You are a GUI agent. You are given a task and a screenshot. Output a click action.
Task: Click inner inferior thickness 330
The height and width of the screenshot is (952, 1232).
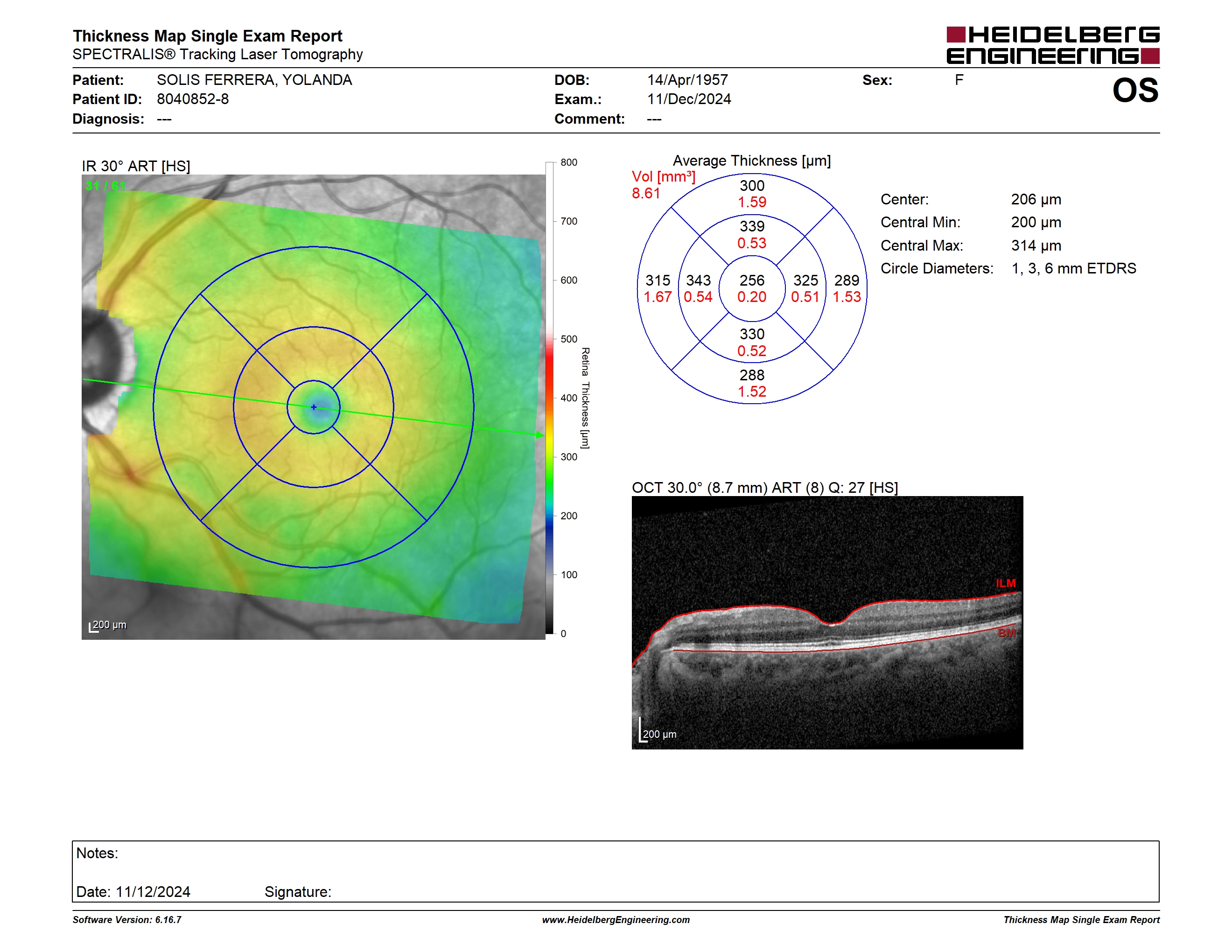752,335
